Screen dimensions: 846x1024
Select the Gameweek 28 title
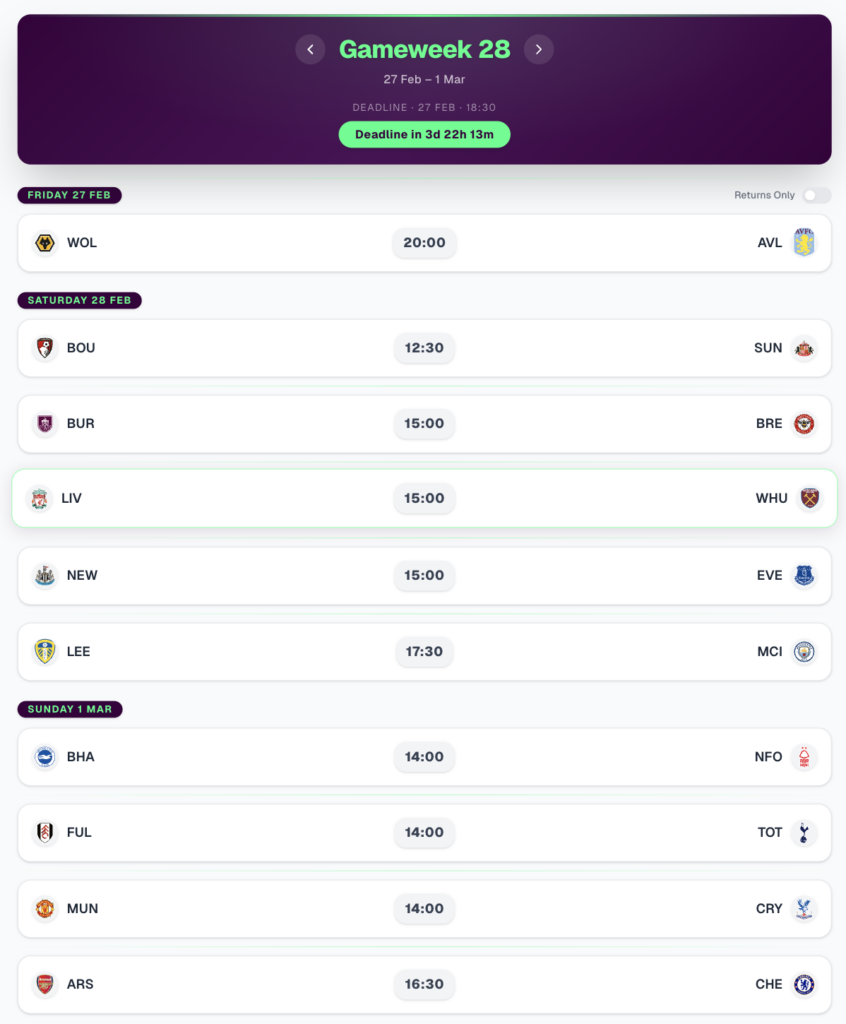(x=424, y=48)
